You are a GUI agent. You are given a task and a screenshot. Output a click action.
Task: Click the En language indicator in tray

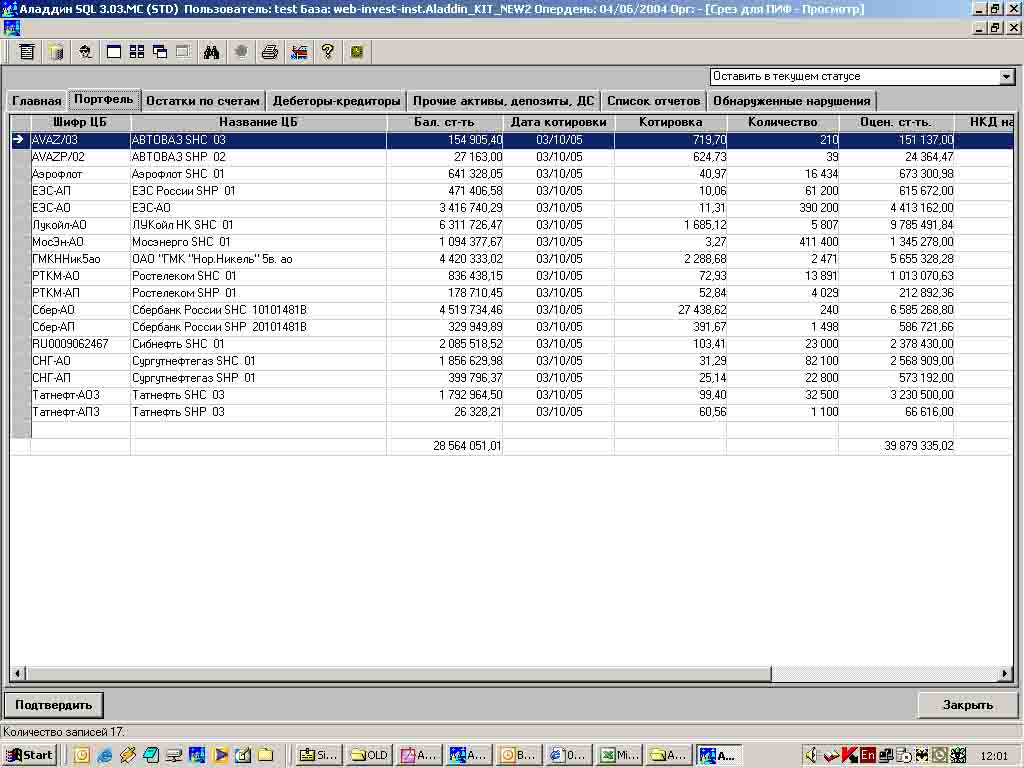pos(868,756)
